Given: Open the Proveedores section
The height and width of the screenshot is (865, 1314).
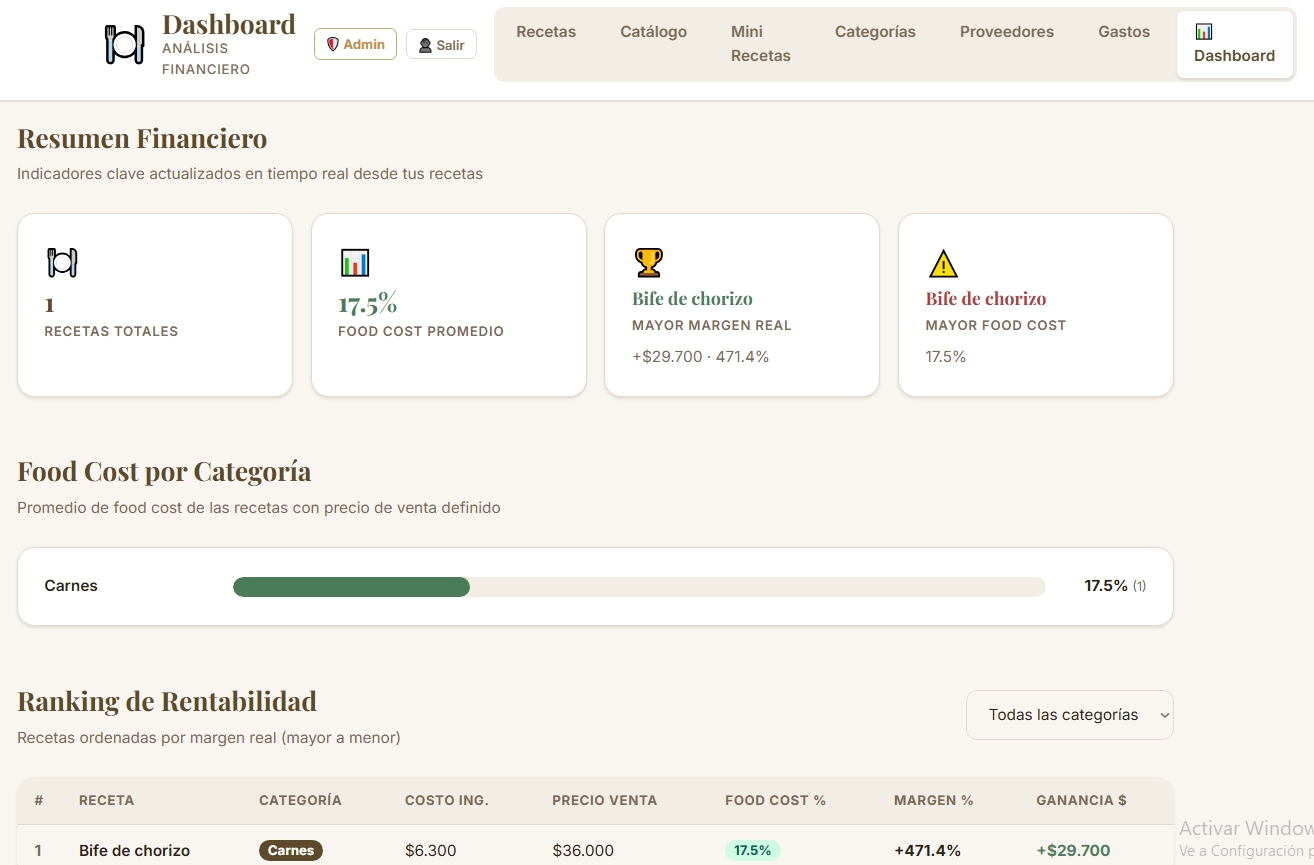Looking at the screenshot, I should pyautogui.click(x=1006, y=31).
